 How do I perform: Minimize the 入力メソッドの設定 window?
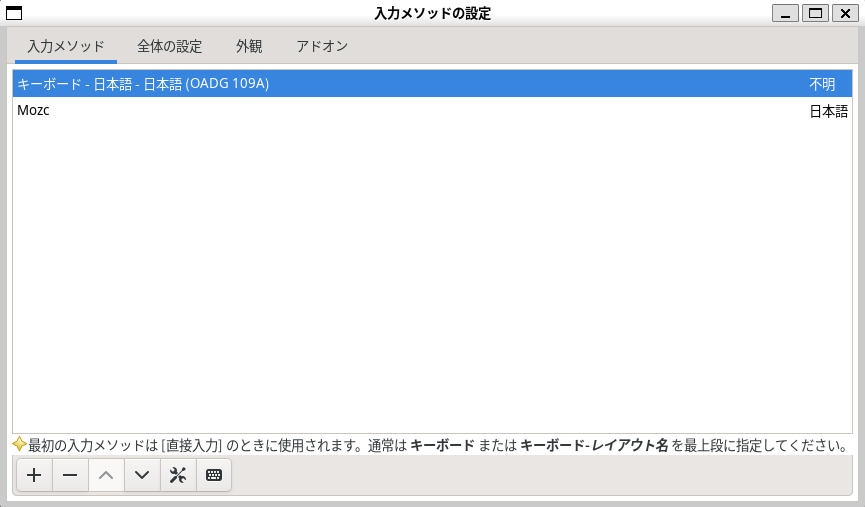pos(785,13)
